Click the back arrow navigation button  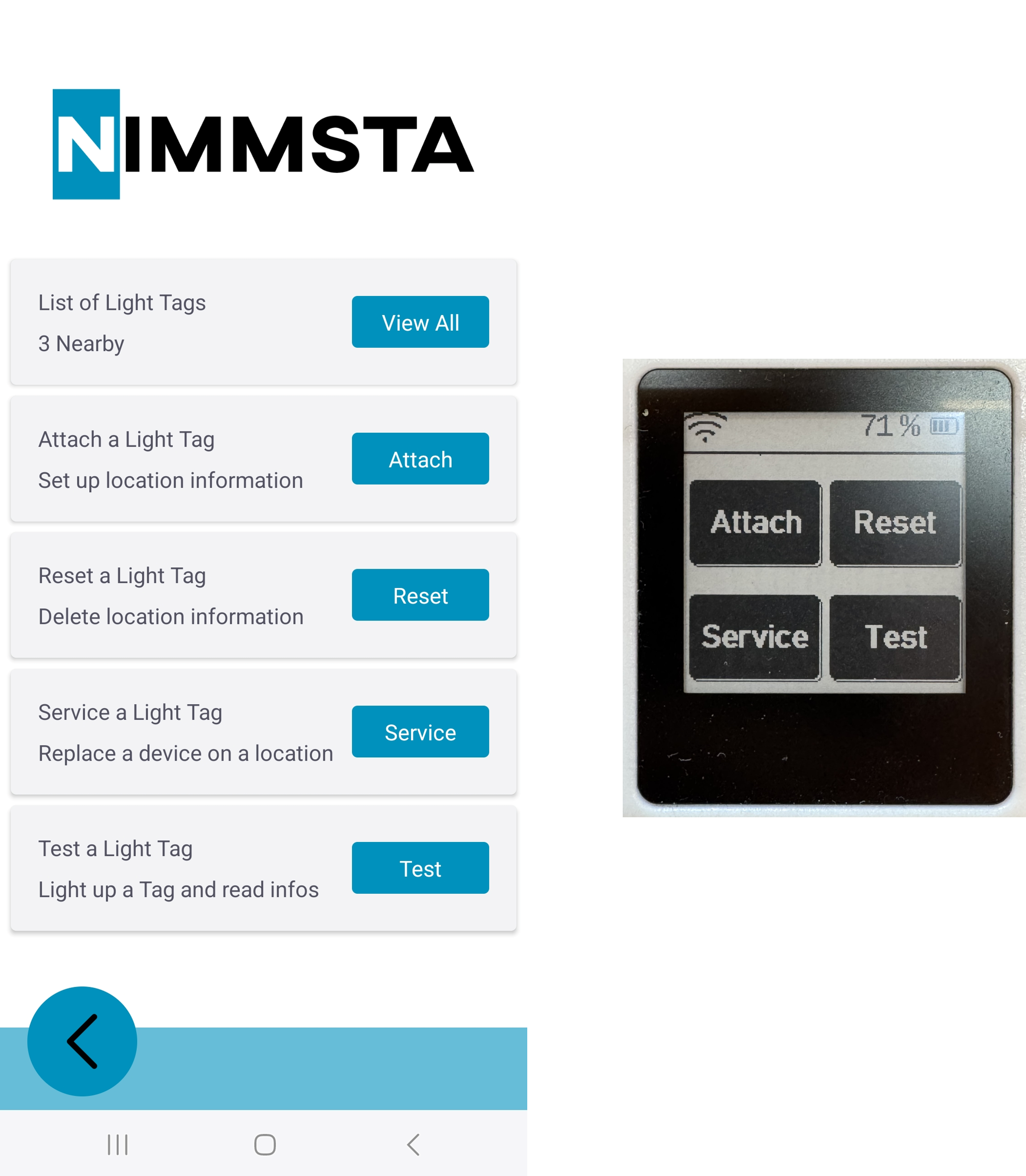coord(82,1042)
